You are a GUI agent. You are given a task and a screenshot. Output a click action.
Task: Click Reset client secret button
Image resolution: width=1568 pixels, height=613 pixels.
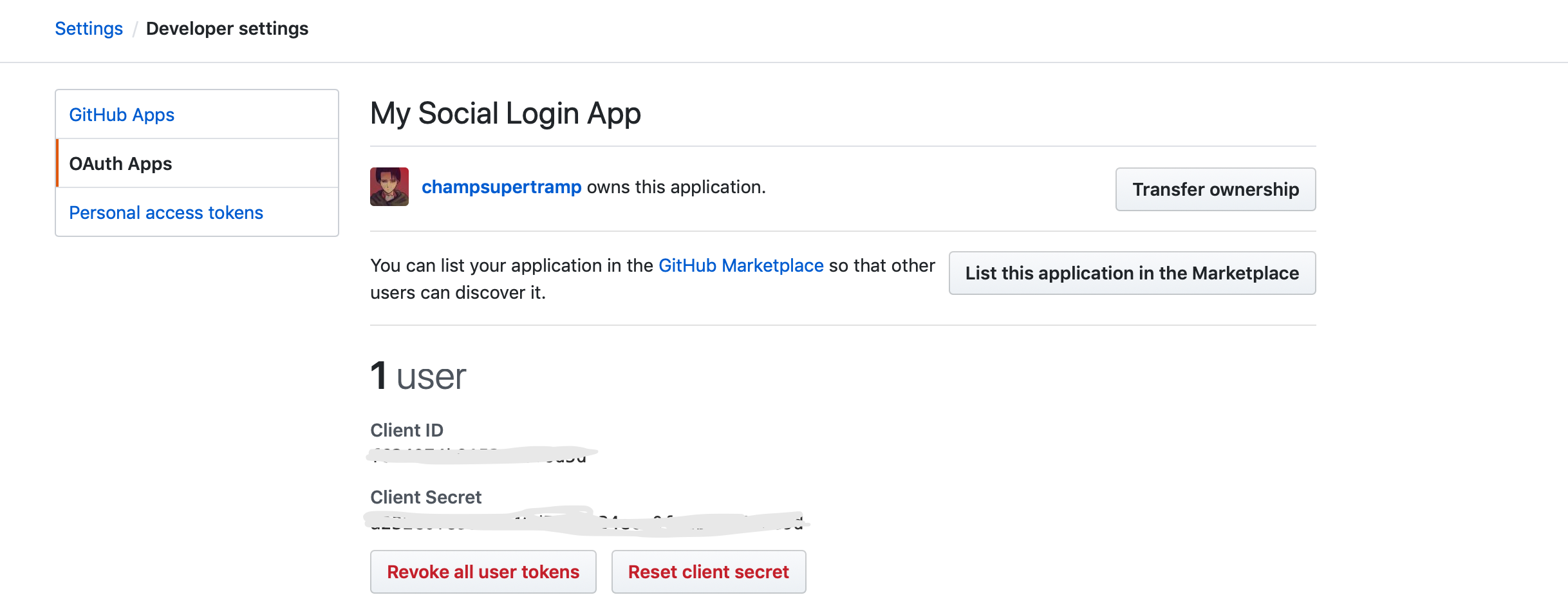pyautogui.click(x=709, y=572)
